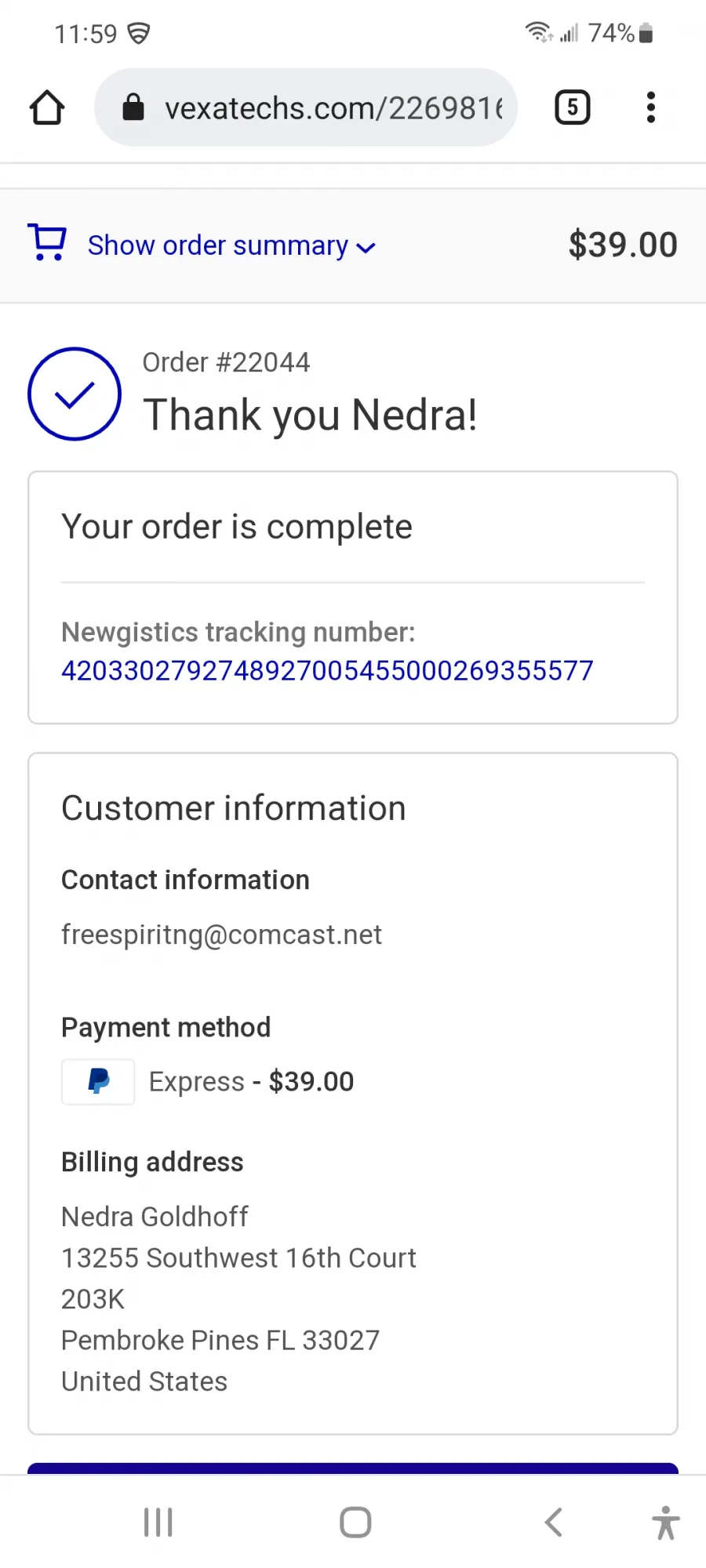Tap the Wi-Fi status bar icon
The width and height of the screenshot is (706, 1568).
[539, 32]
